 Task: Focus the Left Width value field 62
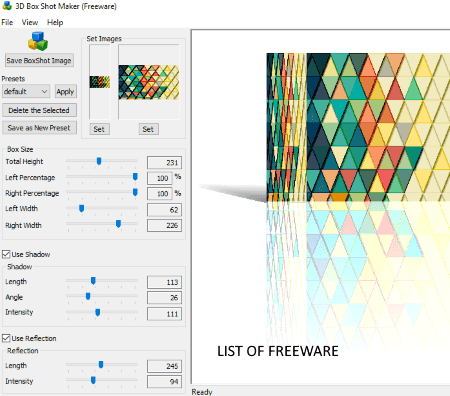tap(164, 210)
